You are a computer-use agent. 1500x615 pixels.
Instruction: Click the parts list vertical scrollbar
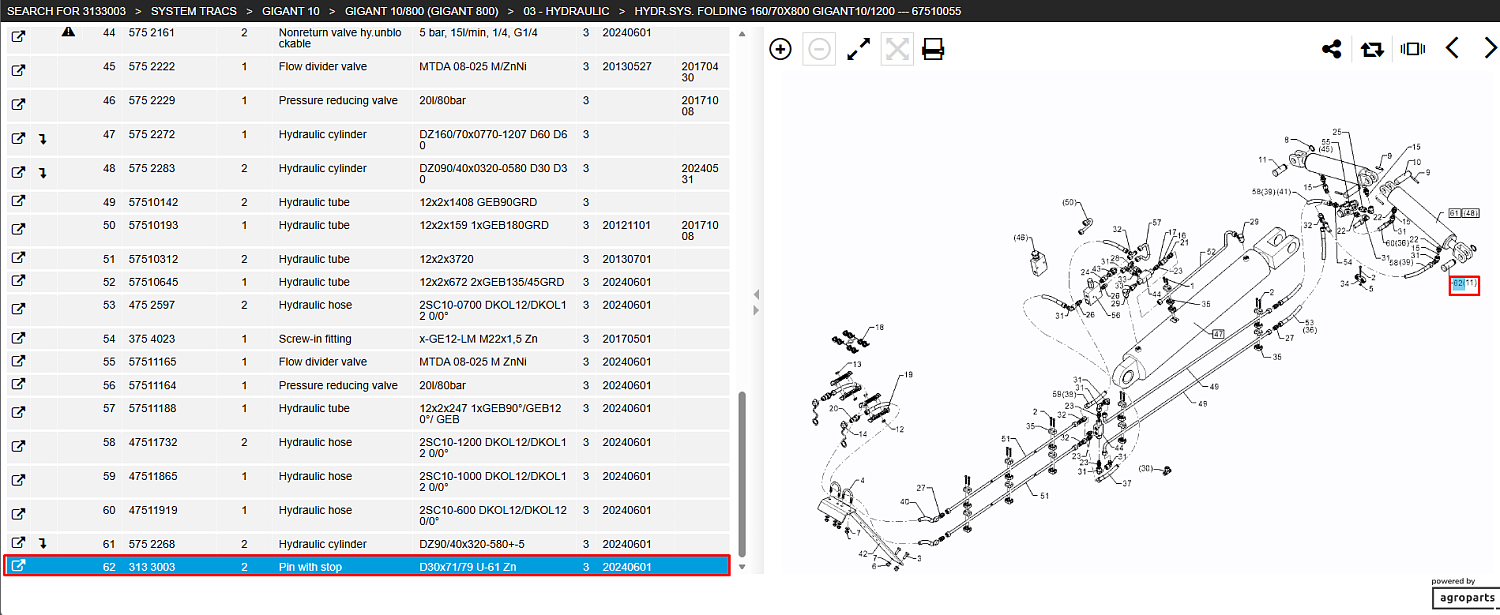coord(742,472)
